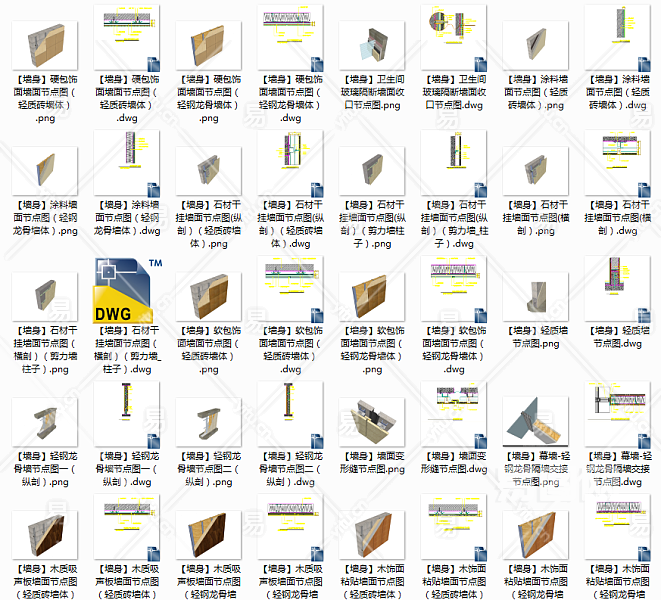Select thumbnail of 软包饰面墙面节点图（轻钢龙骨墙体）.png
661x600 pixels.
point(372,297)
